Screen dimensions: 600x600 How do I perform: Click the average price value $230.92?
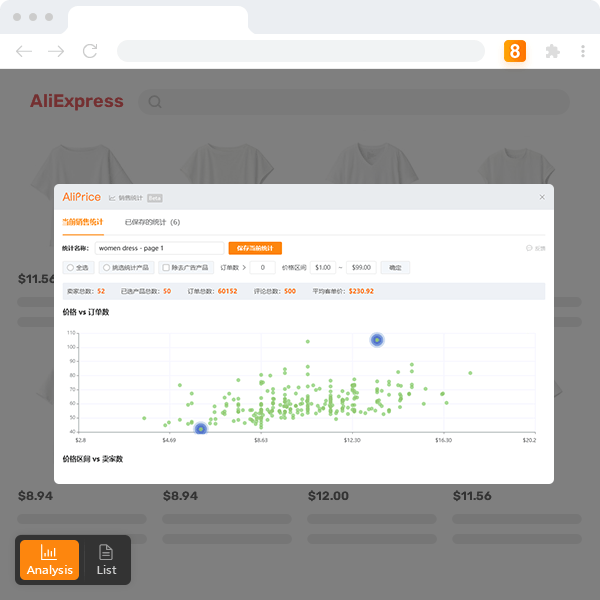pyautogui.click(x=361, y=291)
